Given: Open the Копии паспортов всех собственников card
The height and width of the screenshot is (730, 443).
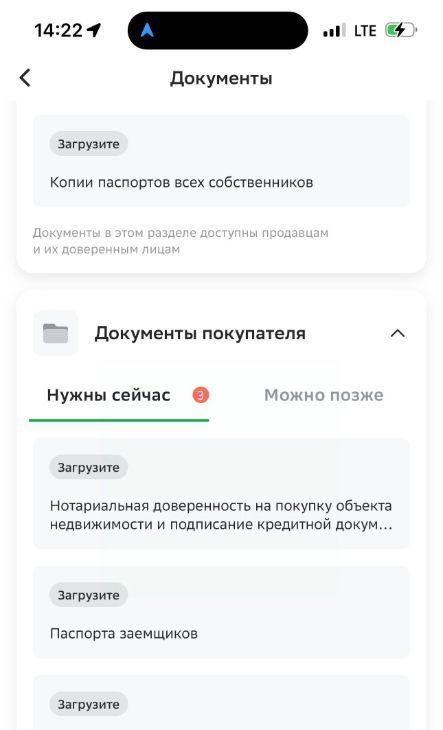Looking at the screenshot, I should point(222,161).
